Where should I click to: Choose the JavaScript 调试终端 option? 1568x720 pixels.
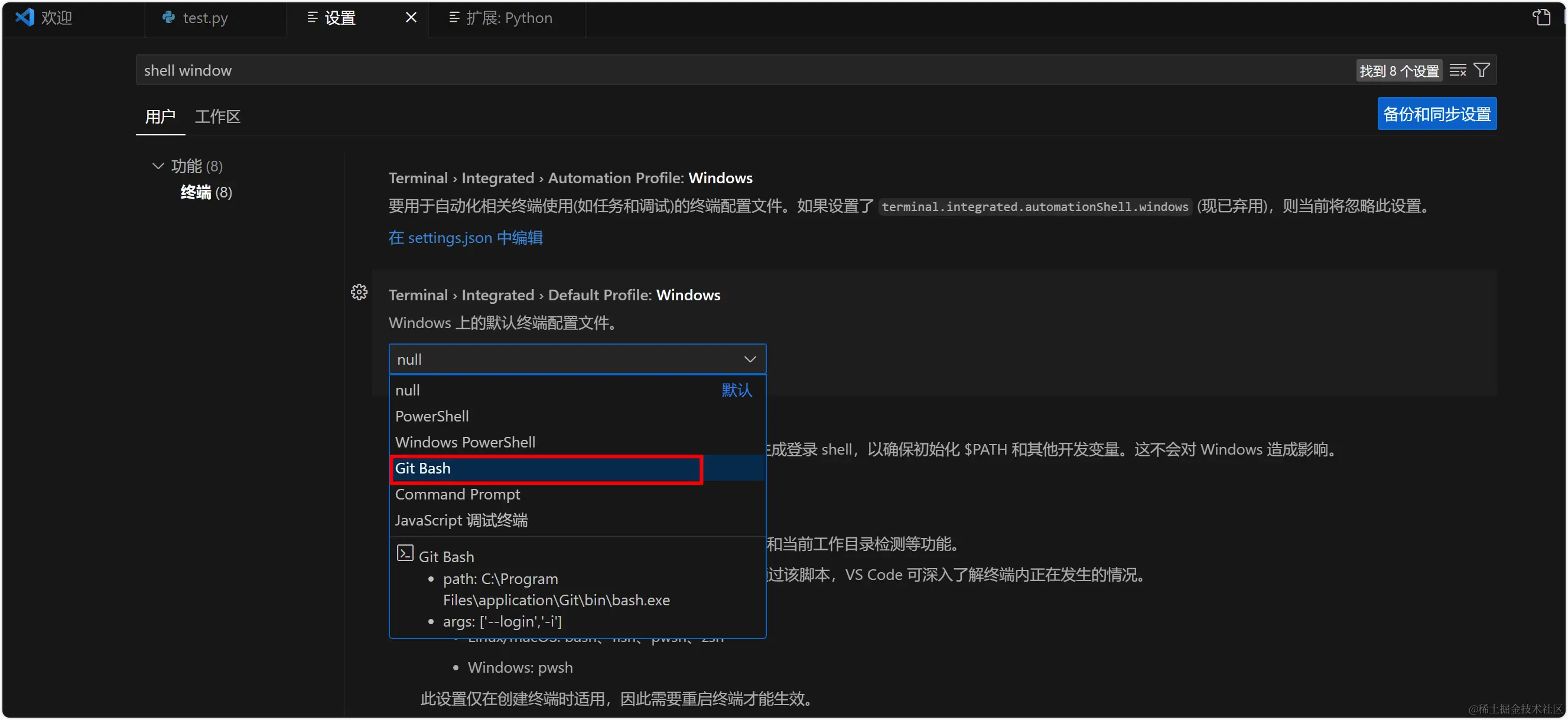[x=461, y=520]
